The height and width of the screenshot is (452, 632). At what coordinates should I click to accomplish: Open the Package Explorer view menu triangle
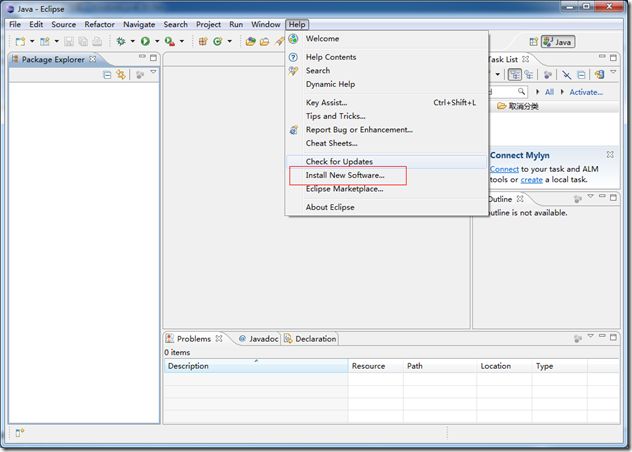click(153, 72)
